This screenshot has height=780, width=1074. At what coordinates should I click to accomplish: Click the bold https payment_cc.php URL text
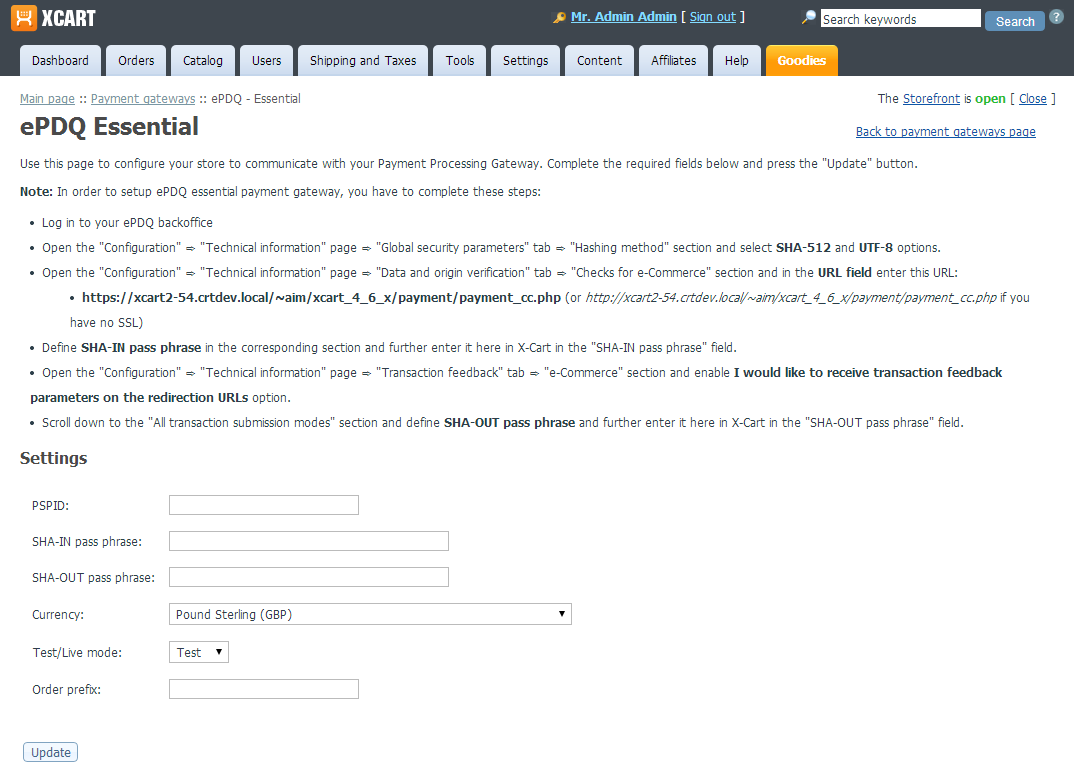321,297
